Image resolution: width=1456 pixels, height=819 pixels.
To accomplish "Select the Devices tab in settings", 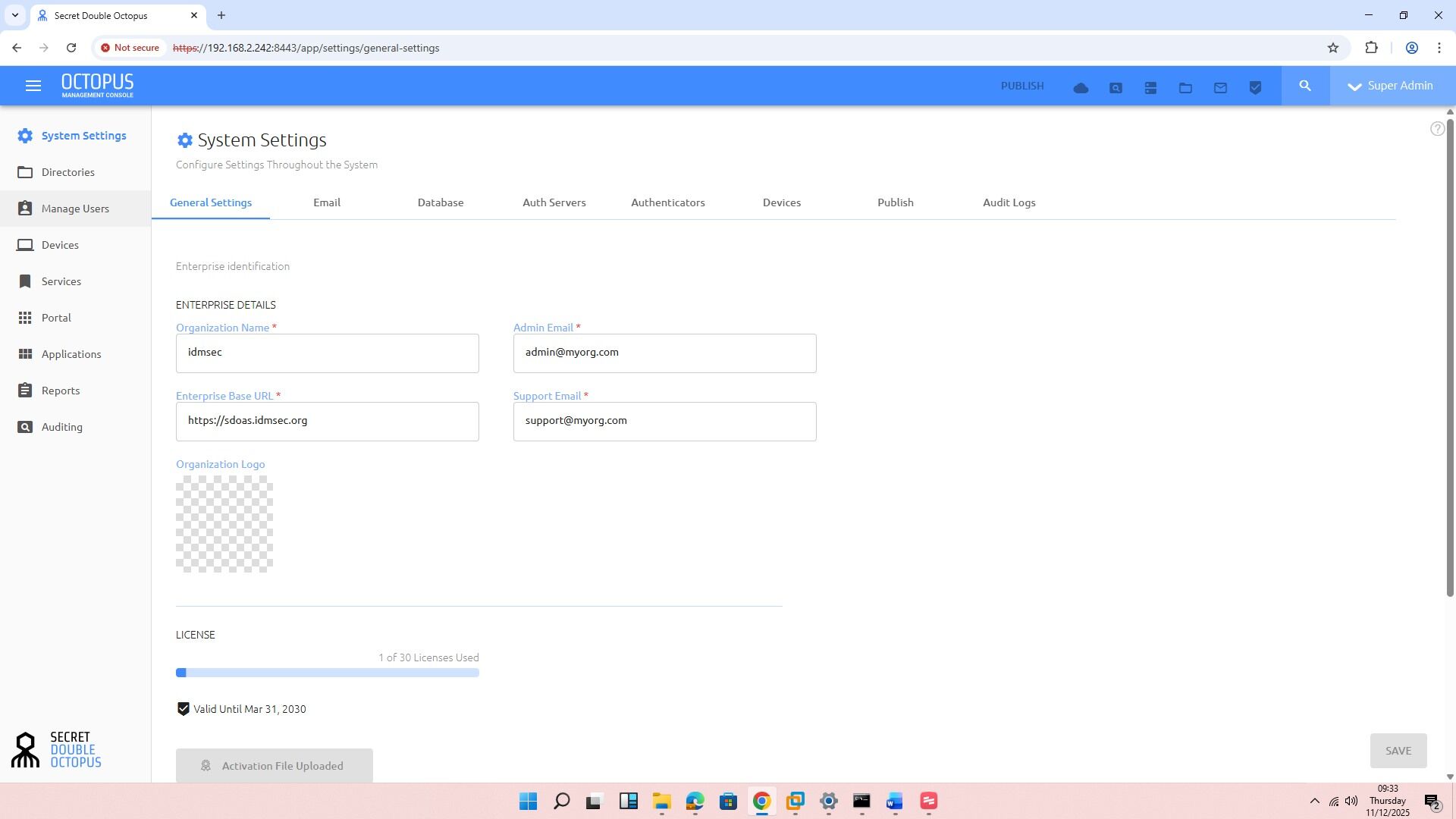I will click(782, 202).
